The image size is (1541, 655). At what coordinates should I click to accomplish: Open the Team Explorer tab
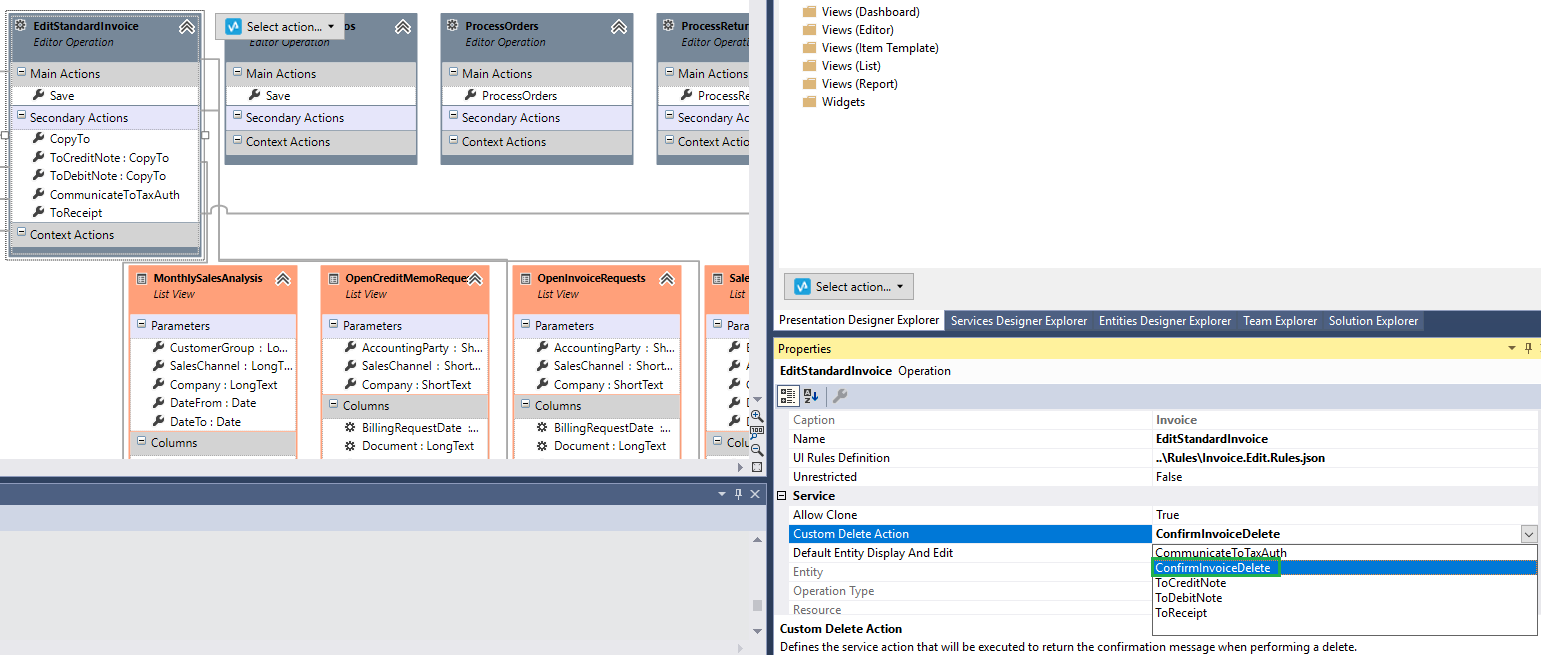tap(1280, 321)
